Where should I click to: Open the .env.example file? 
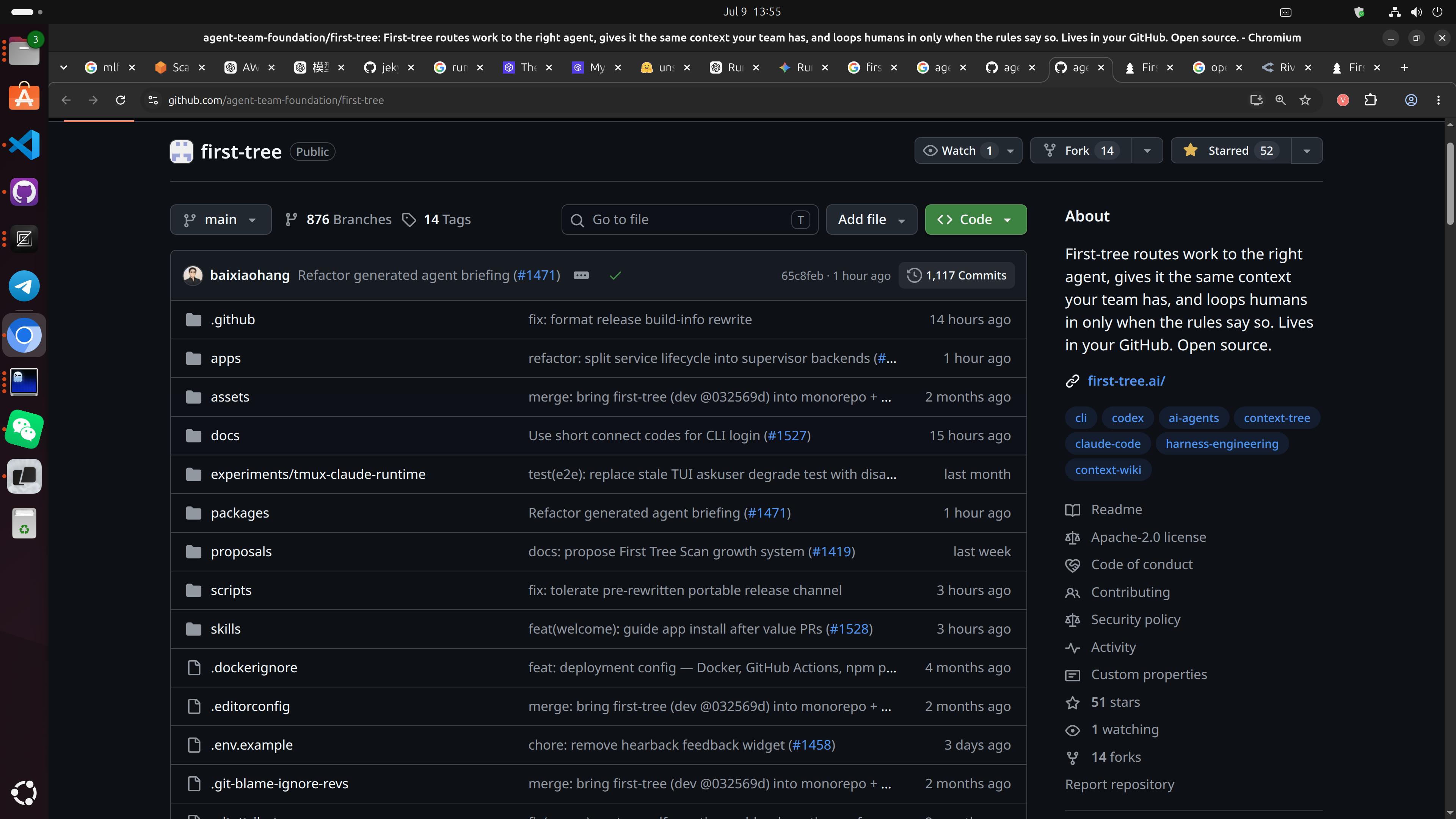[x=251, y=745]
